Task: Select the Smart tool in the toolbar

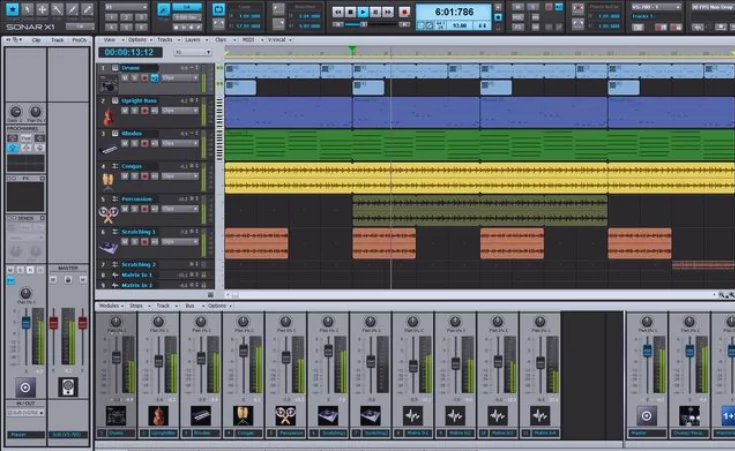Action: click(x=12, y=9)
